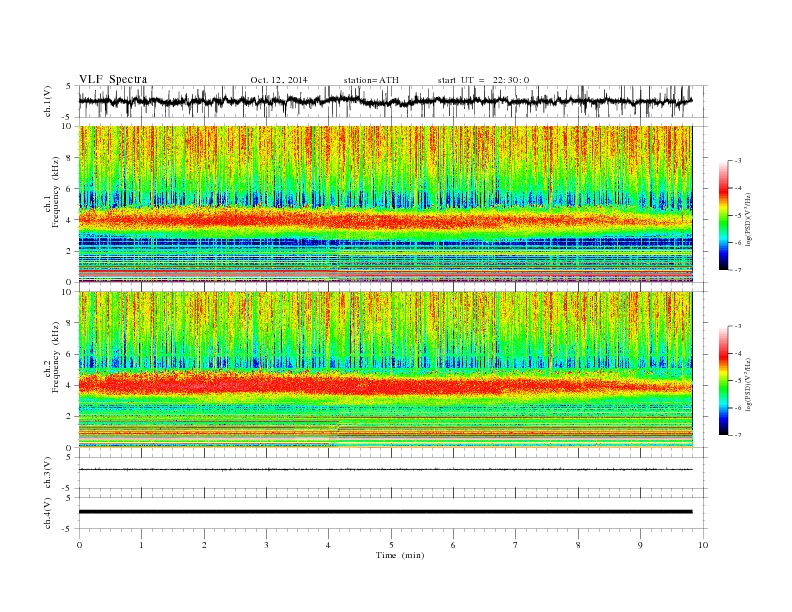The width and height of the screenshot is (792, 612).
Task: Select the date 'Oct. 12, 2014'
Action: coord(279,80)
